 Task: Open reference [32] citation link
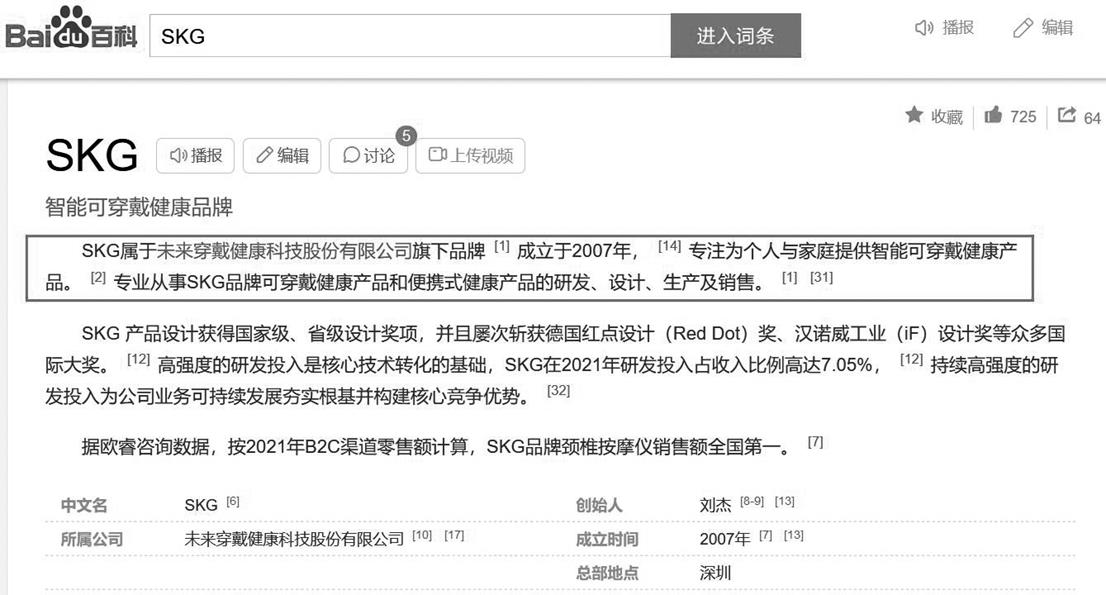(558, 391)
